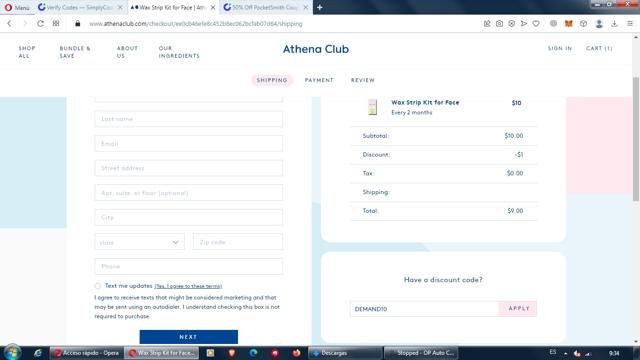The image size is (640, 360).
Task: Click the Athena Club logo
Action: (x=316, y=49)
